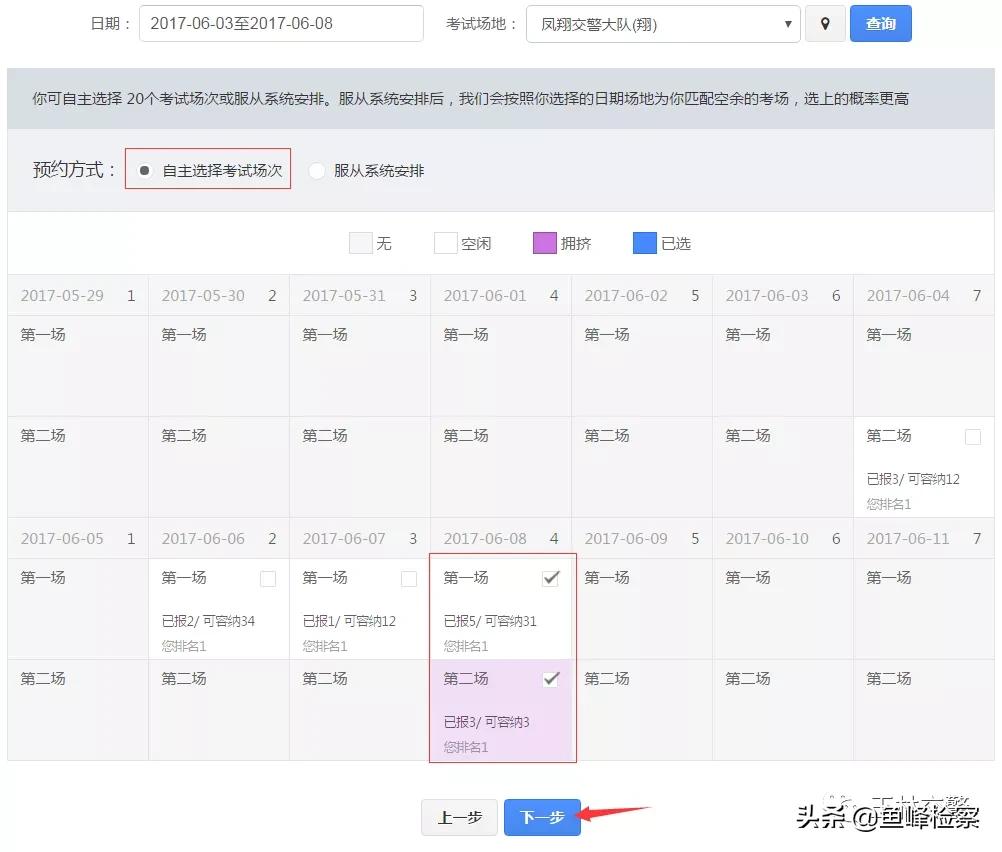
Task: Check 第一场 checkbox on 2017-06-07
Action: [x=407, y=577]
